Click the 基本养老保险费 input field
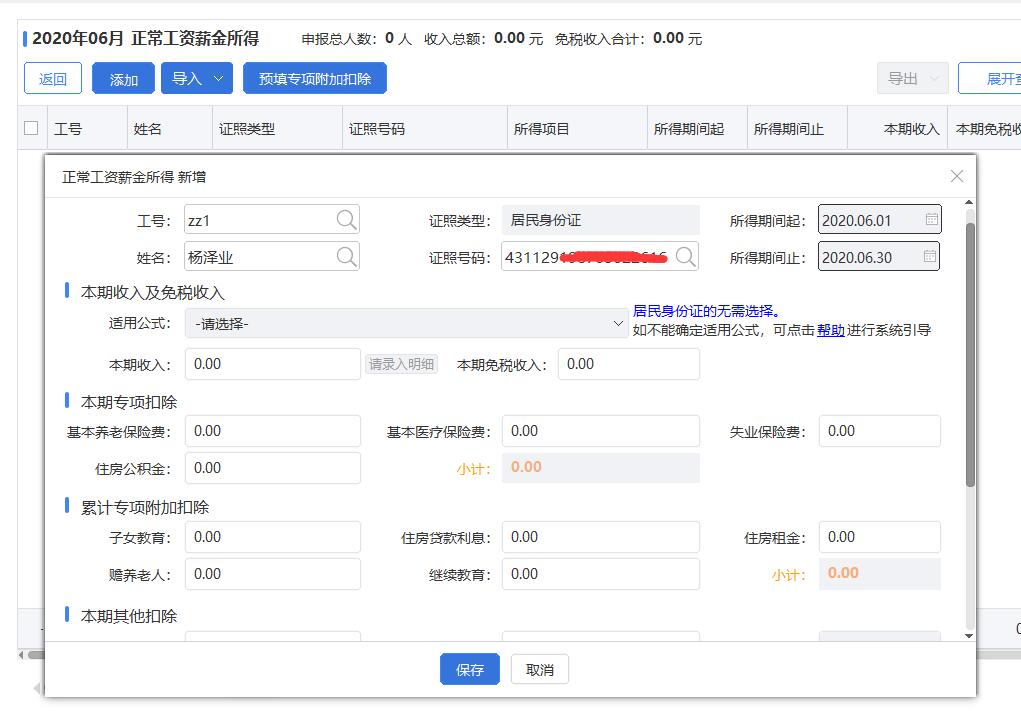Viewport: 1021px width, 711px height. [273, 431]
